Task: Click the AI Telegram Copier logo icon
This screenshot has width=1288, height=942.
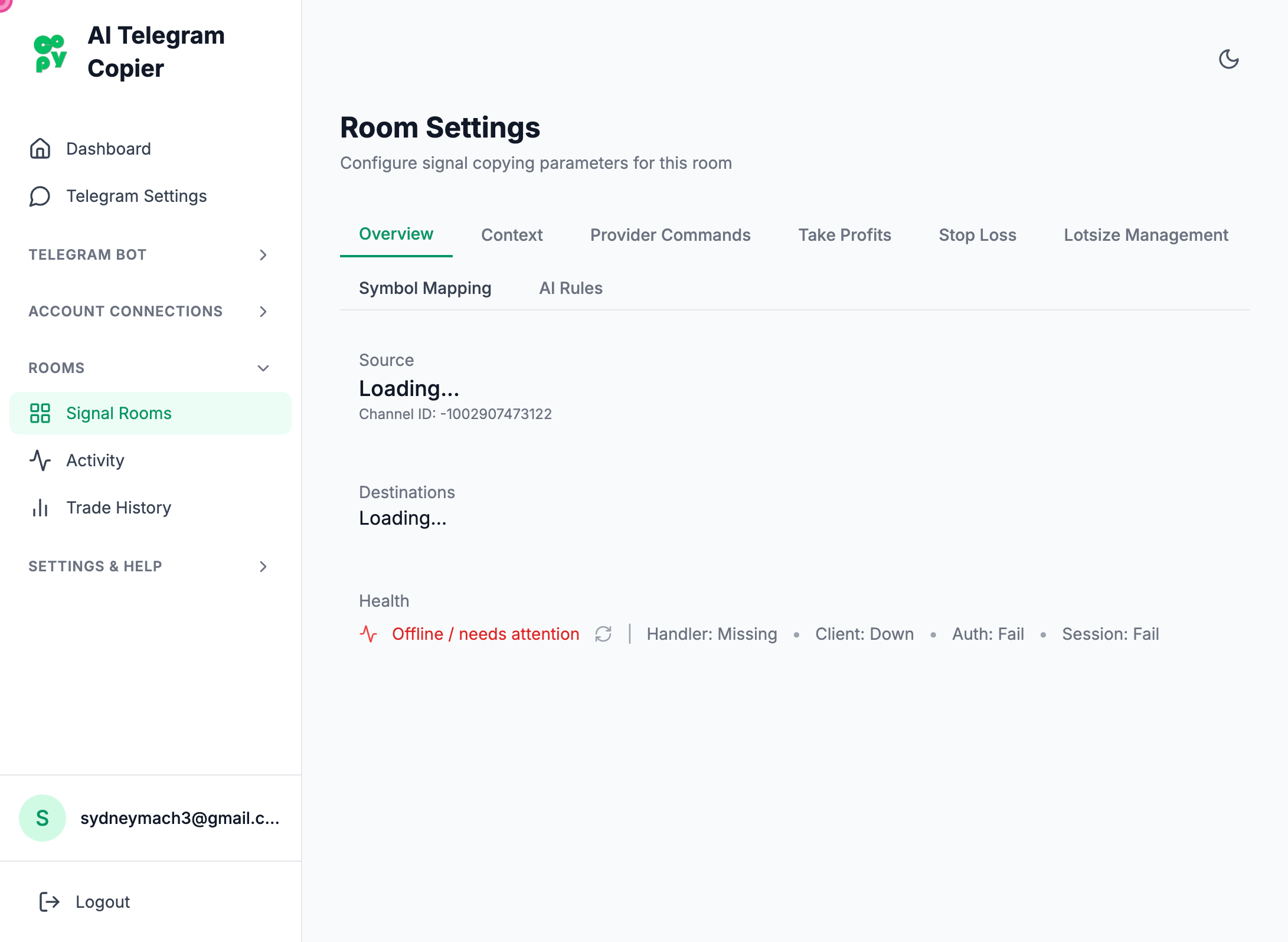Action: 50,53
